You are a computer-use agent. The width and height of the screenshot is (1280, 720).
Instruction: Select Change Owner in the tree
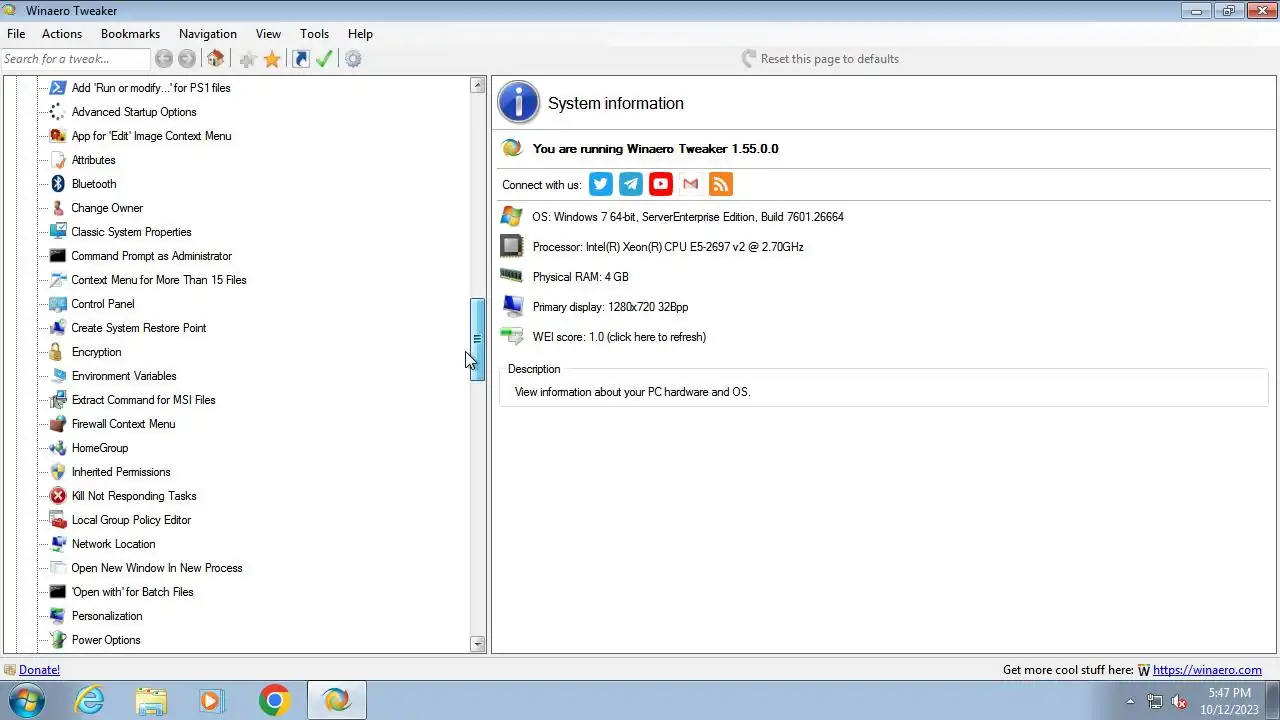pos(107,208)
